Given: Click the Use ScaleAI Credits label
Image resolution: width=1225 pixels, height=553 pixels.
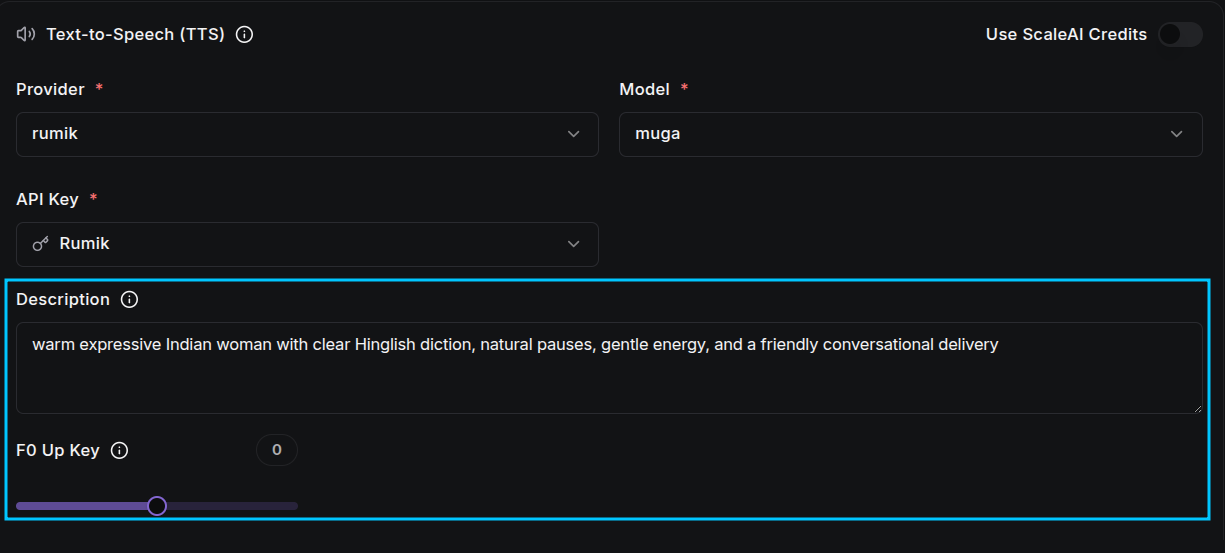Looking at the screenshot, I should 1066,34.
